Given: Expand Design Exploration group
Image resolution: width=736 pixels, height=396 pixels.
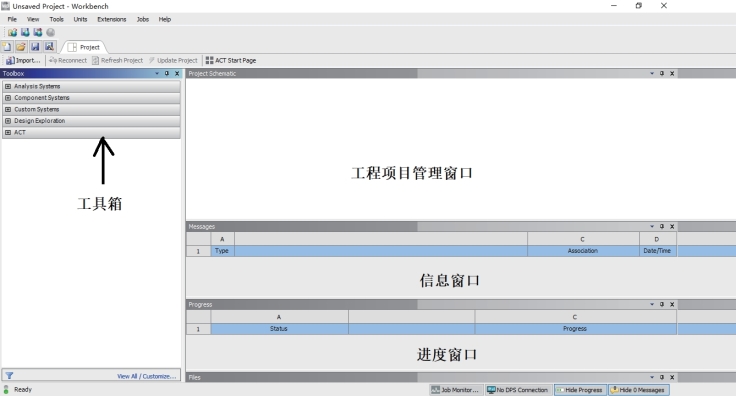Looking at the screenshot, I should pos(8,121).
